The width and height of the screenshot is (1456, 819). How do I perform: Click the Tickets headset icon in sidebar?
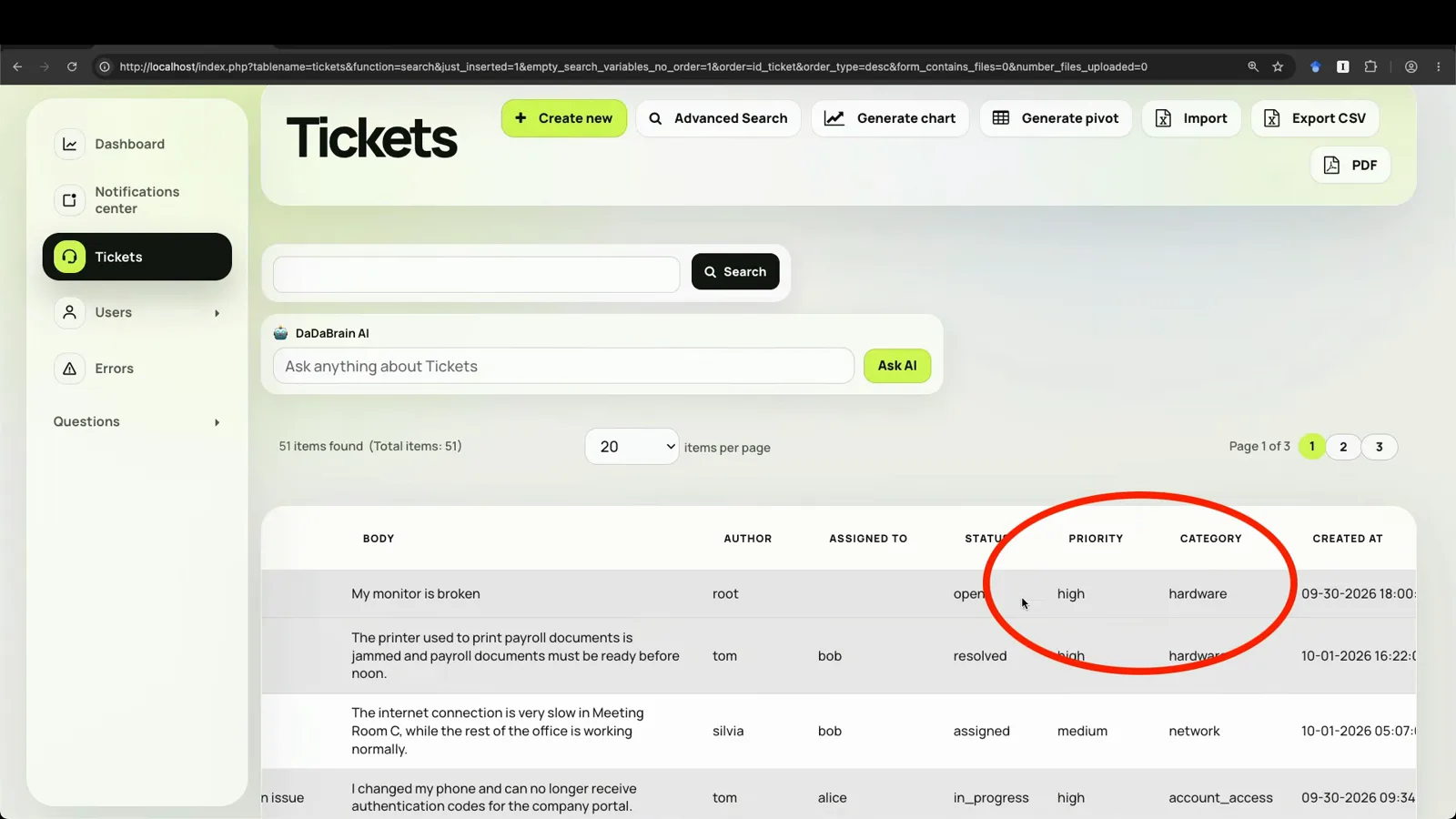click(69, 257)
